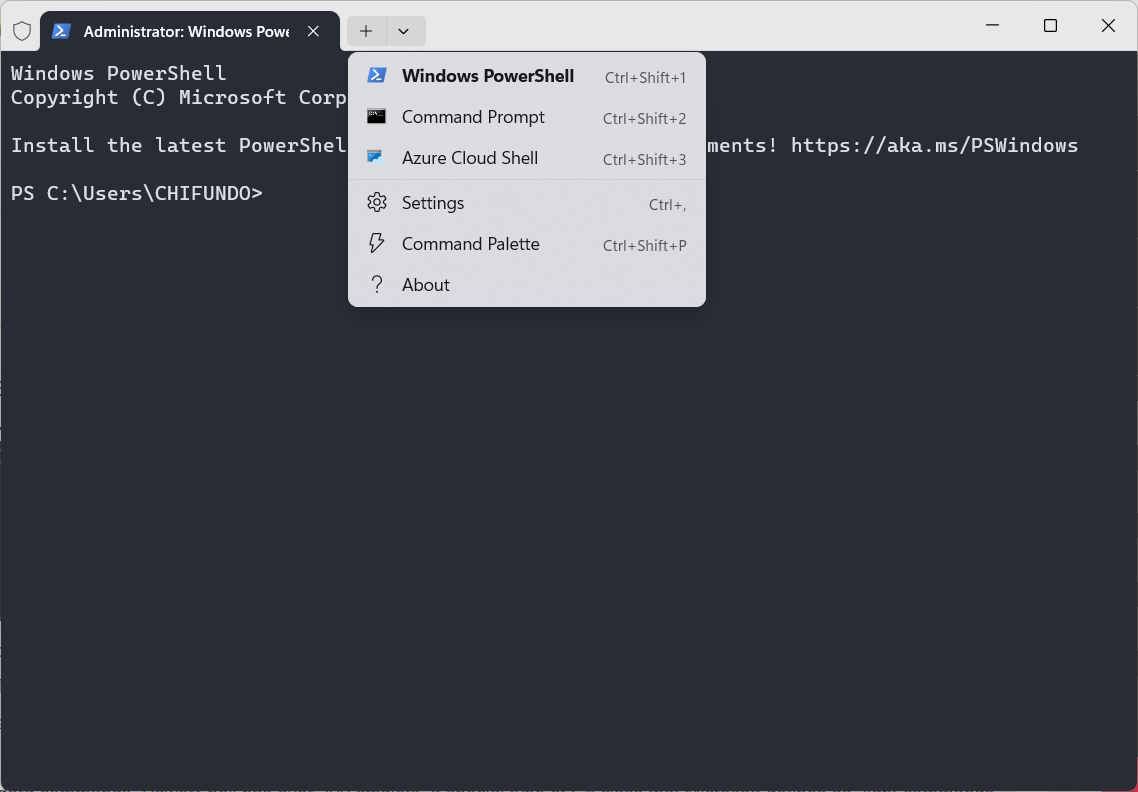1138x792 pixels.
Task: Click the Command Palette lightning icon
Action: [x=377, y=243]
